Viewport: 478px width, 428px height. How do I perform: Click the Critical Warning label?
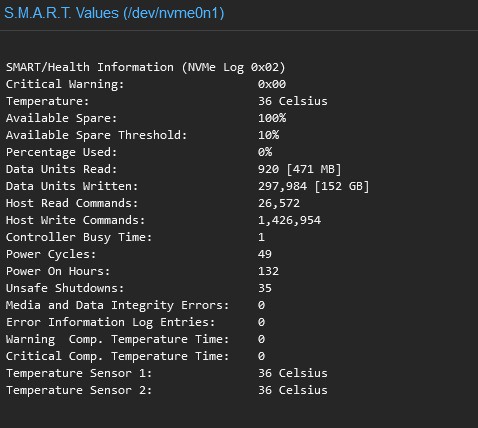tap(65, 84)
